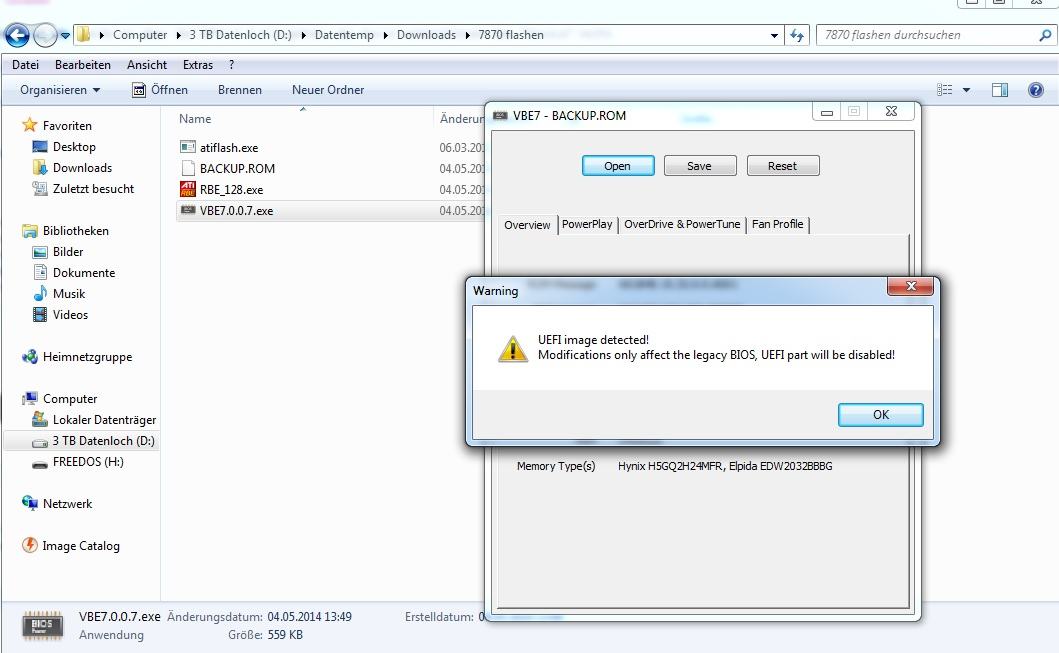Switch to the PowerPlay tab
This screenshot has height=653, width=1059.
(x=587, y=224)
